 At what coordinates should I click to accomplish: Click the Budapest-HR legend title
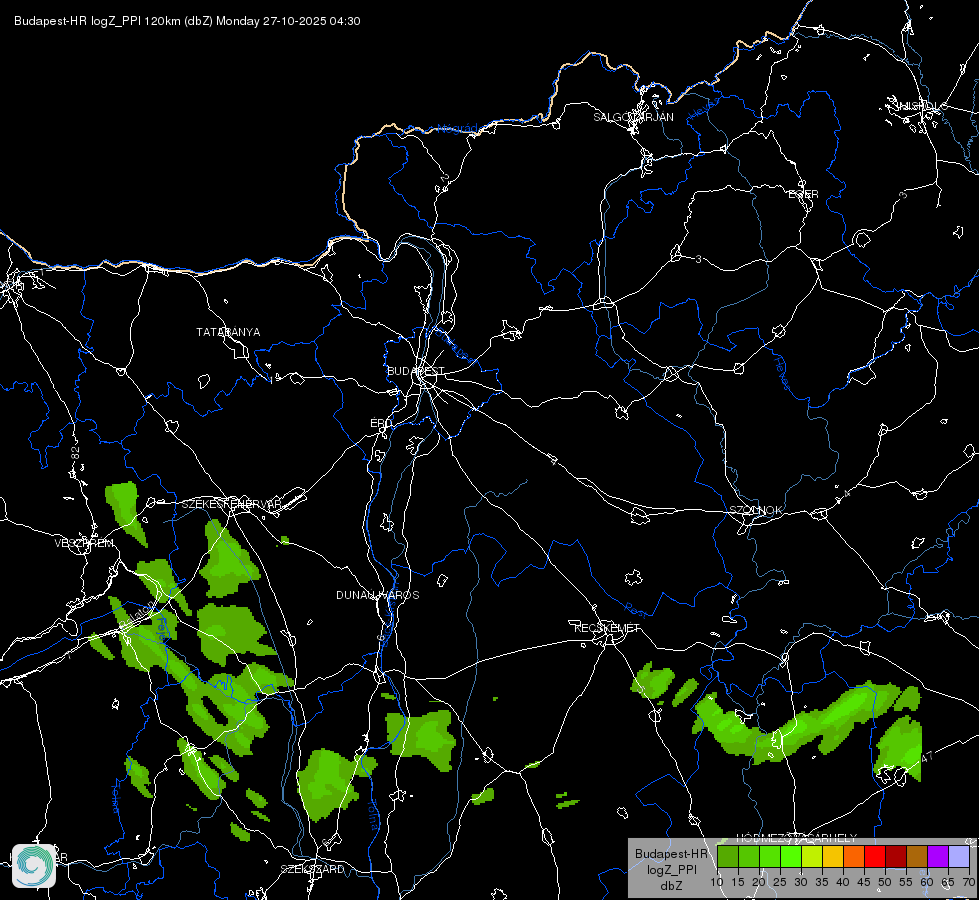[671, 854]
